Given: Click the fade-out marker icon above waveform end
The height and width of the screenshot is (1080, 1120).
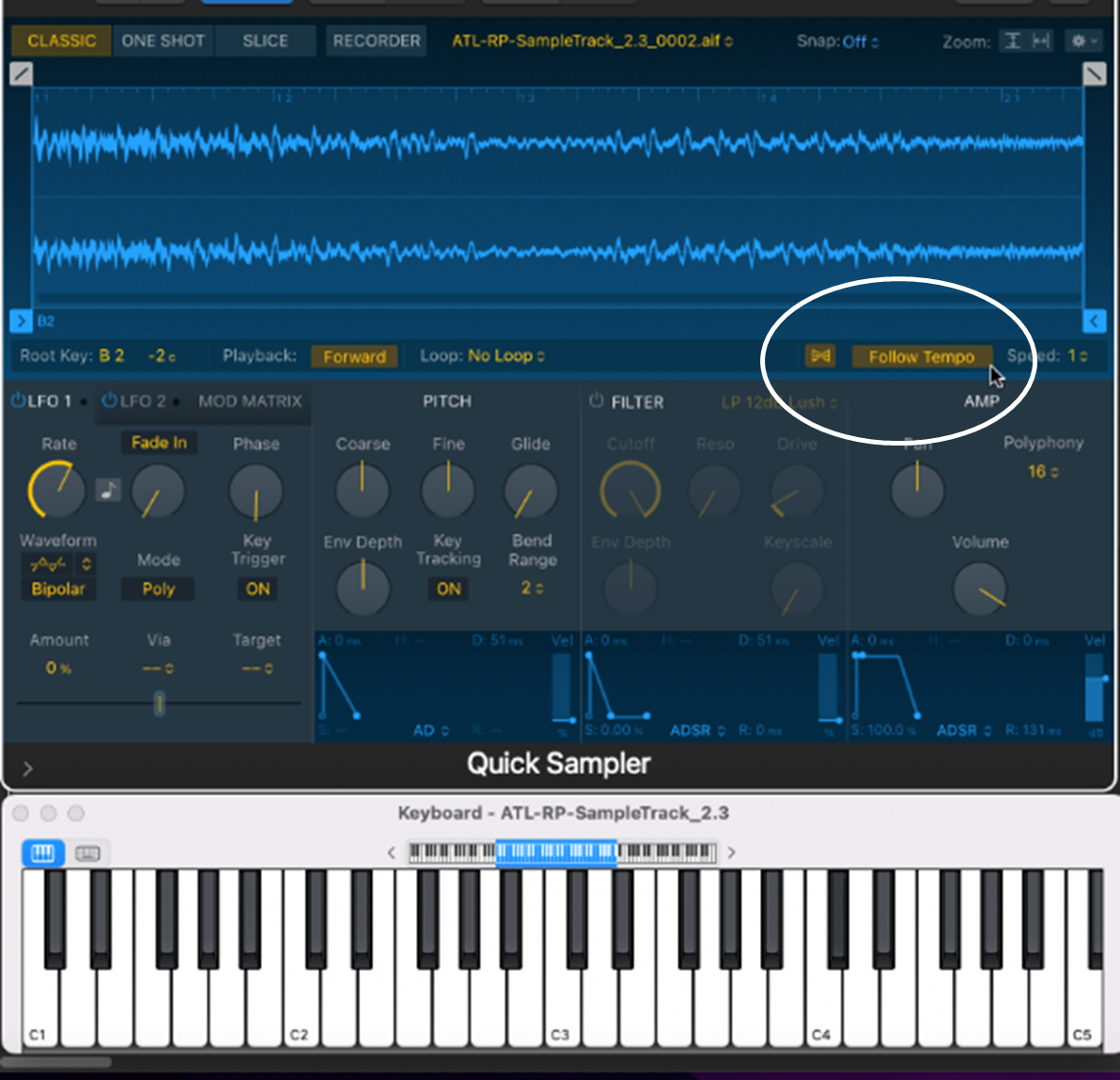Looking at the screenshot, I should [x=1095, y=73].
